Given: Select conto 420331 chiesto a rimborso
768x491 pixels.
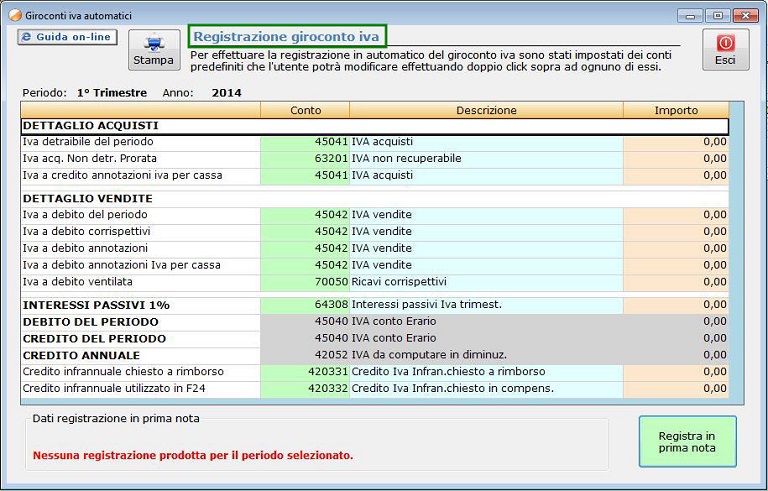Looking at the screenshot, I should point(305,371).
